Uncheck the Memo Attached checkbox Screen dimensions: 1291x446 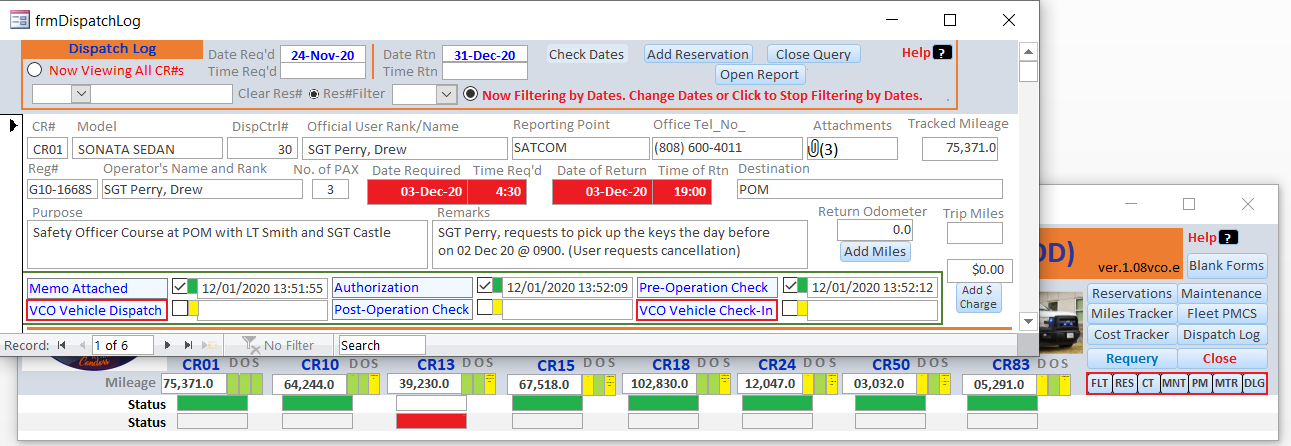click(x=180, y=287)
